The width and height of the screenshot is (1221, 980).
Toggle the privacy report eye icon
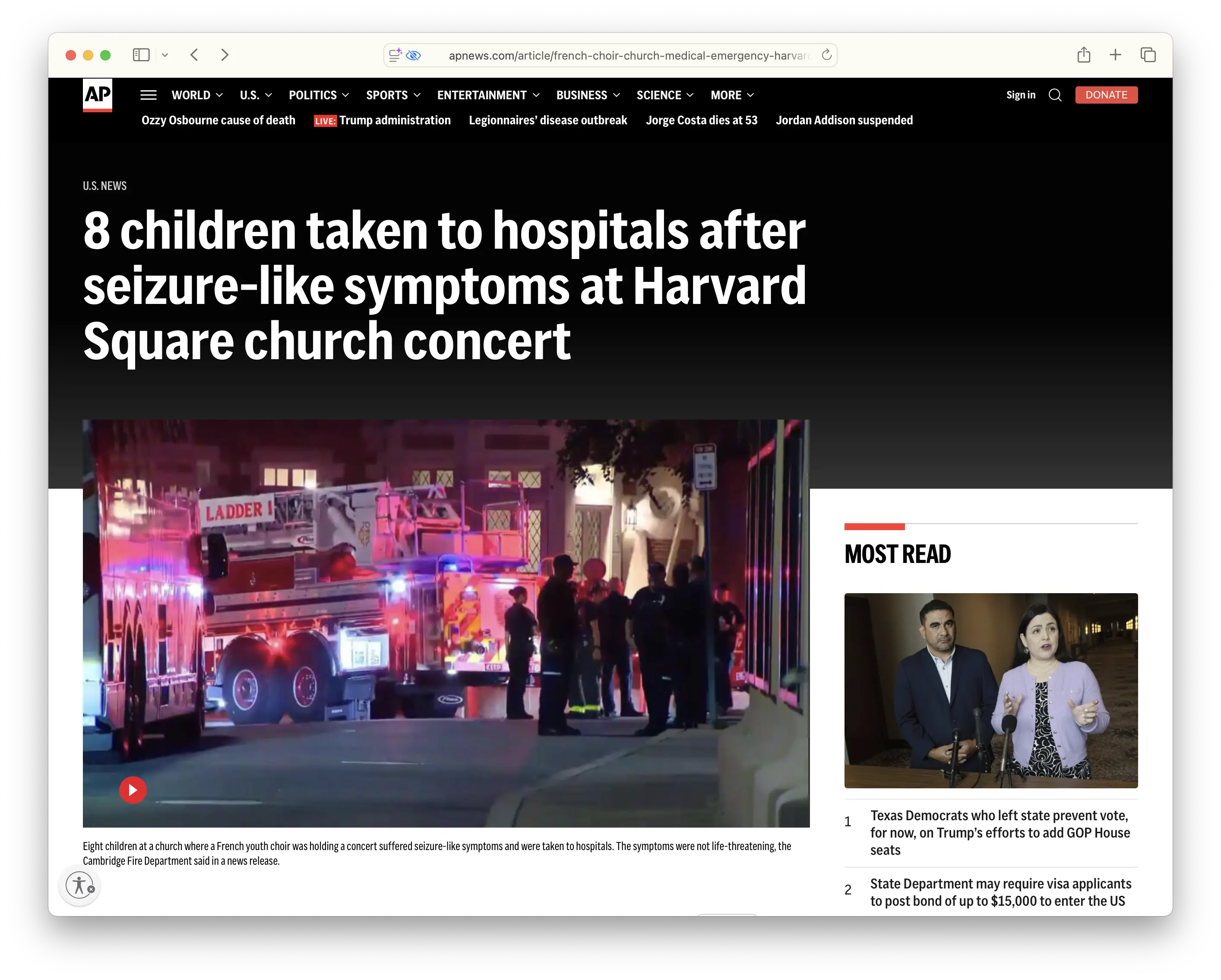point(414,56)
